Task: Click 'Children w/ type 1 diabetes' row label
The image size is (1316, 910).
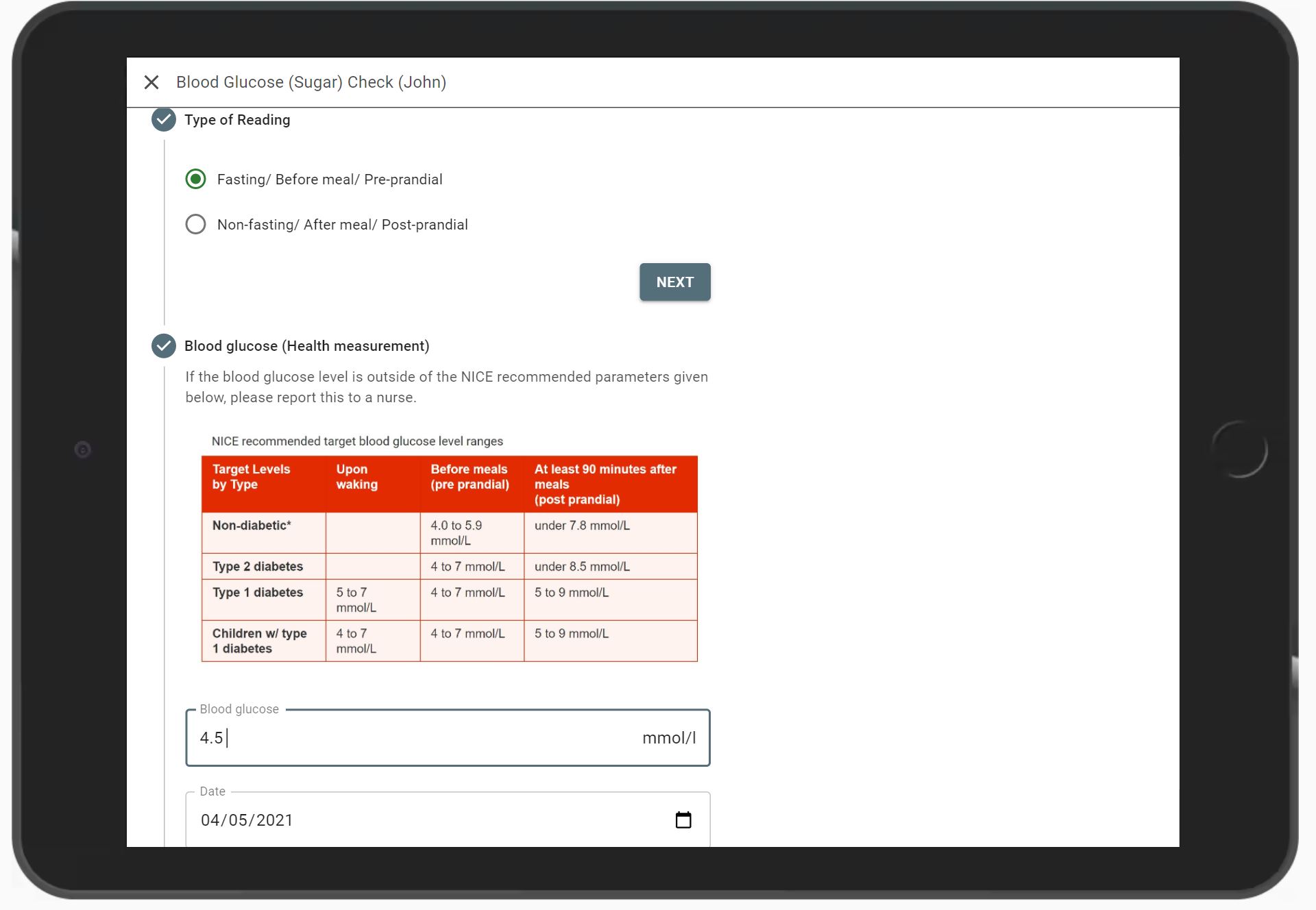Action: pos(259,641)
